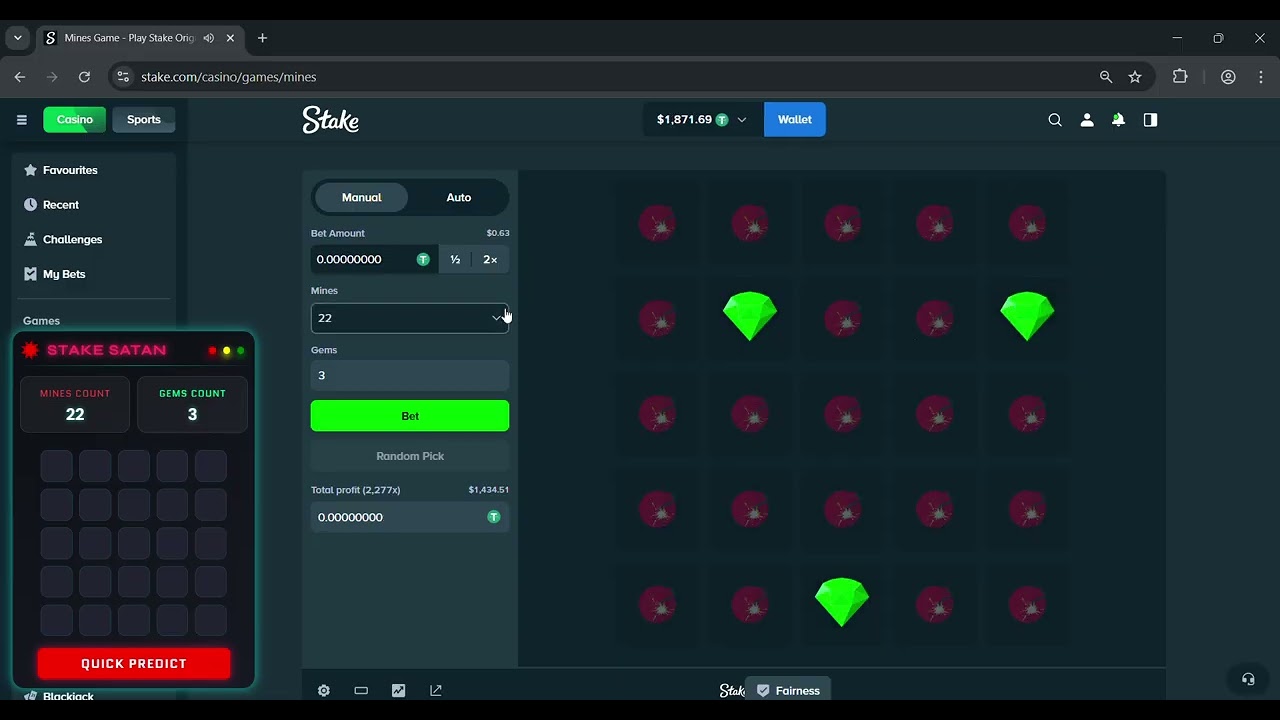Click the green Bet button
Image resolution: width=1280 pixels, height=720 pixels.
click(x=410, y=416)
